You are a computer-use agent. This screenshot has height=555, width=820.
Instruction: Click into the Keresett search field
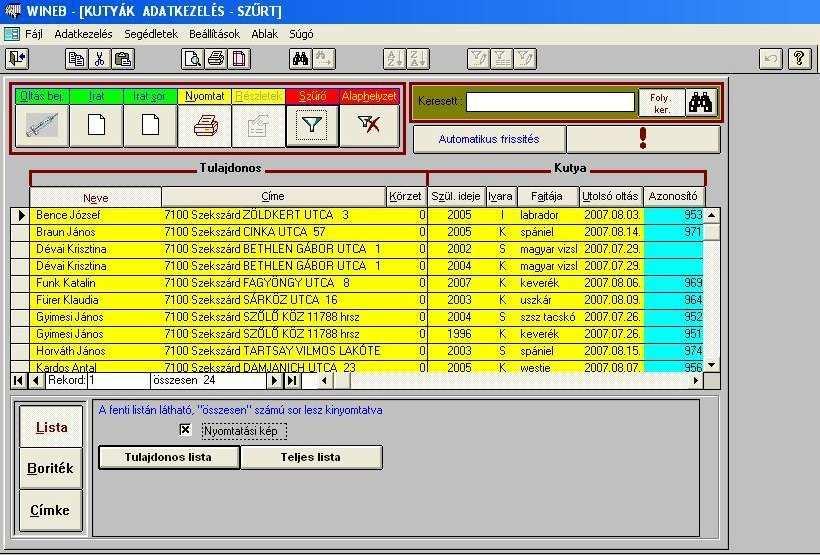(x=551, y=102)
